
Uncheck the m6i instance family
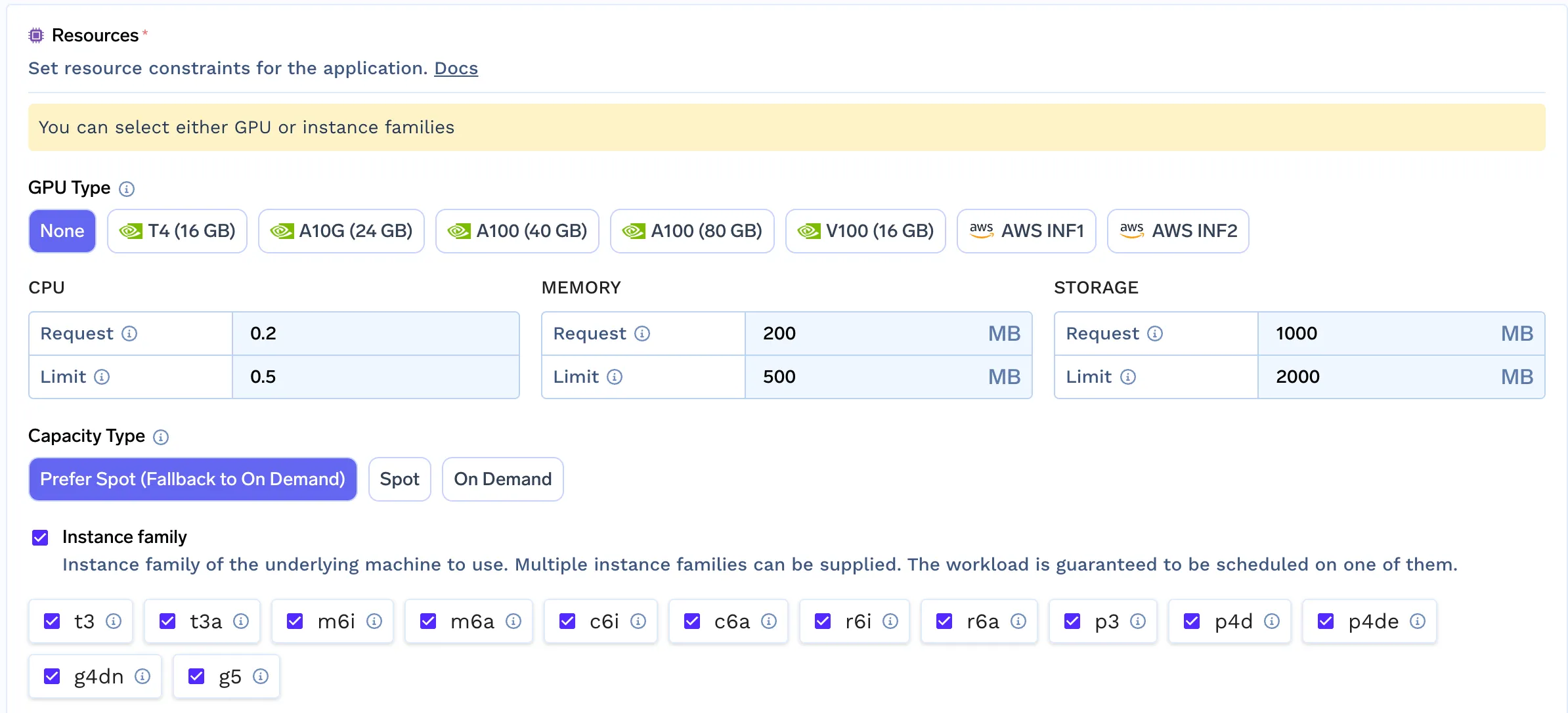point(295,621)
